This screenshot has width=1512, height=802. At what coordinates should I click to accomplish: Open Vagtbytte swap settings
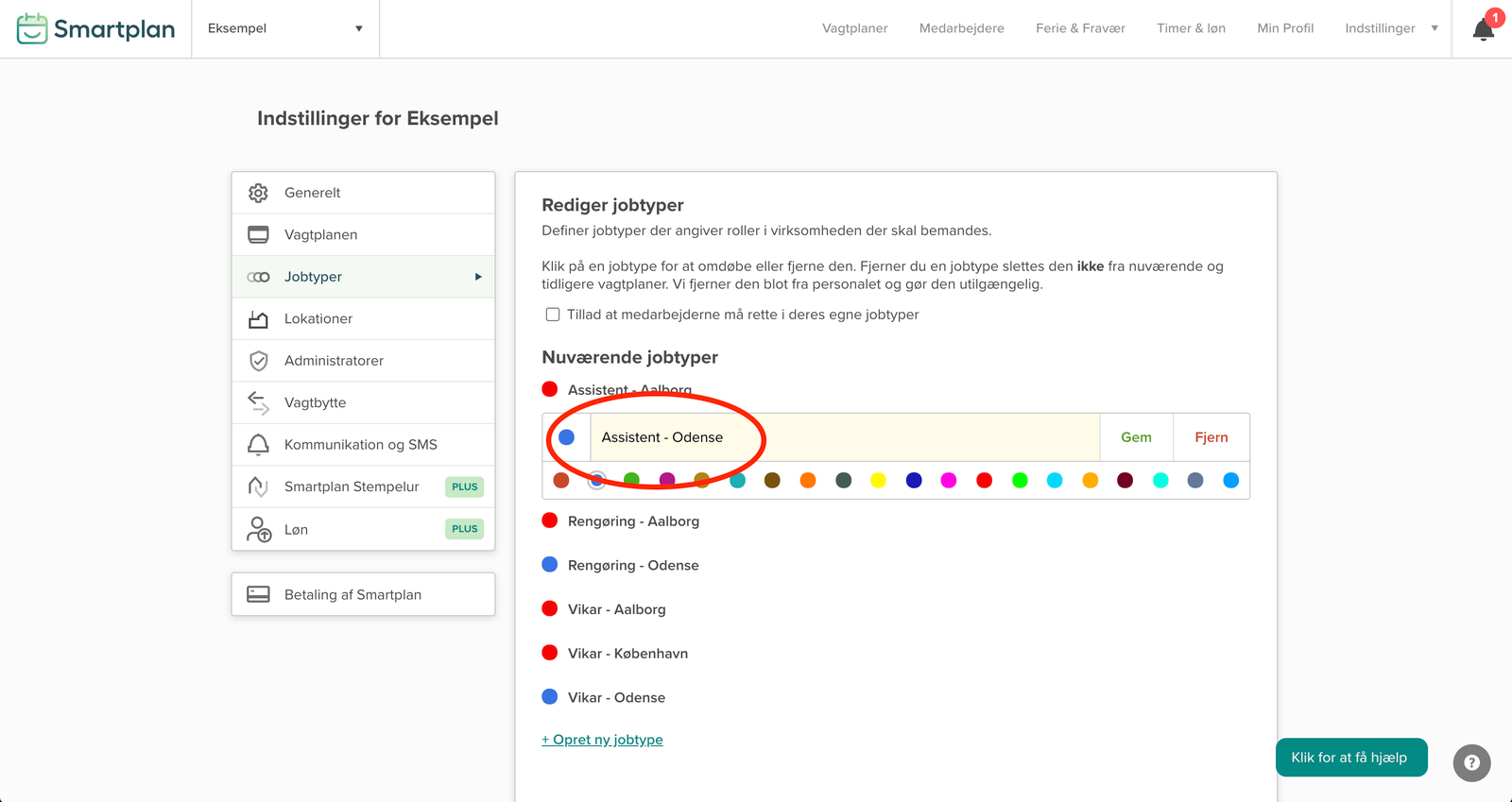(315, 402)
